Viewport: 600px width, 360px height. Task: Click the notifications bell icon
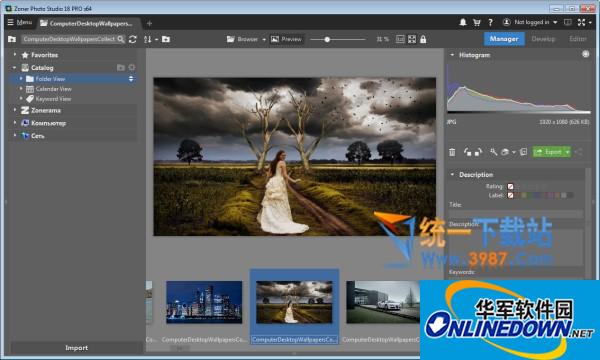463,22
